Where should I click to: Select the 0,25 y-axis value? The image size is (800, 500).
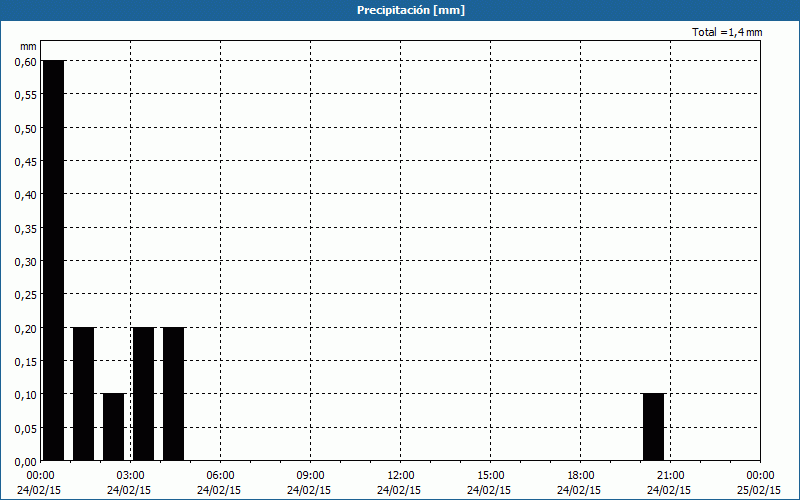[26, 295]
